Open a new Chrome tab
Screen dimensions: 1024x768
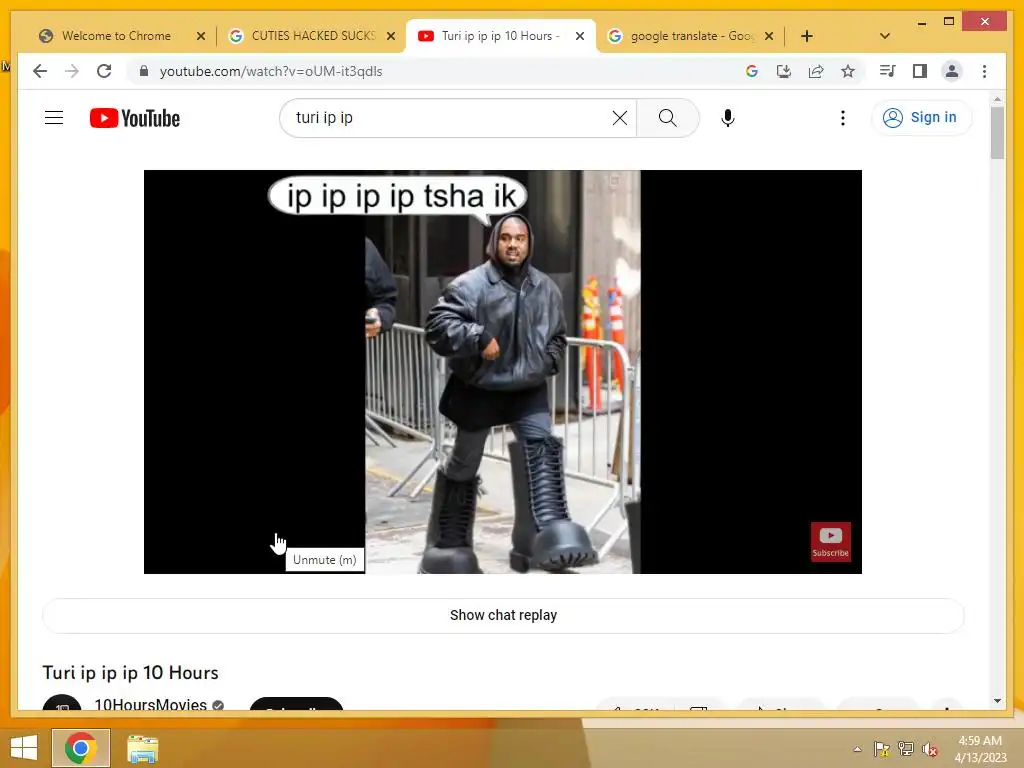click(x=807, y=36)
